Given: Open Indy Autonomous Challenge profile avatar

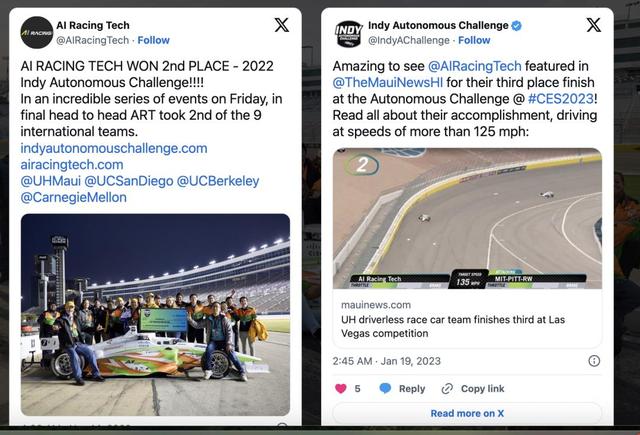Looking at the screenshot, I should pyautogui.click(x=349, y=32).
